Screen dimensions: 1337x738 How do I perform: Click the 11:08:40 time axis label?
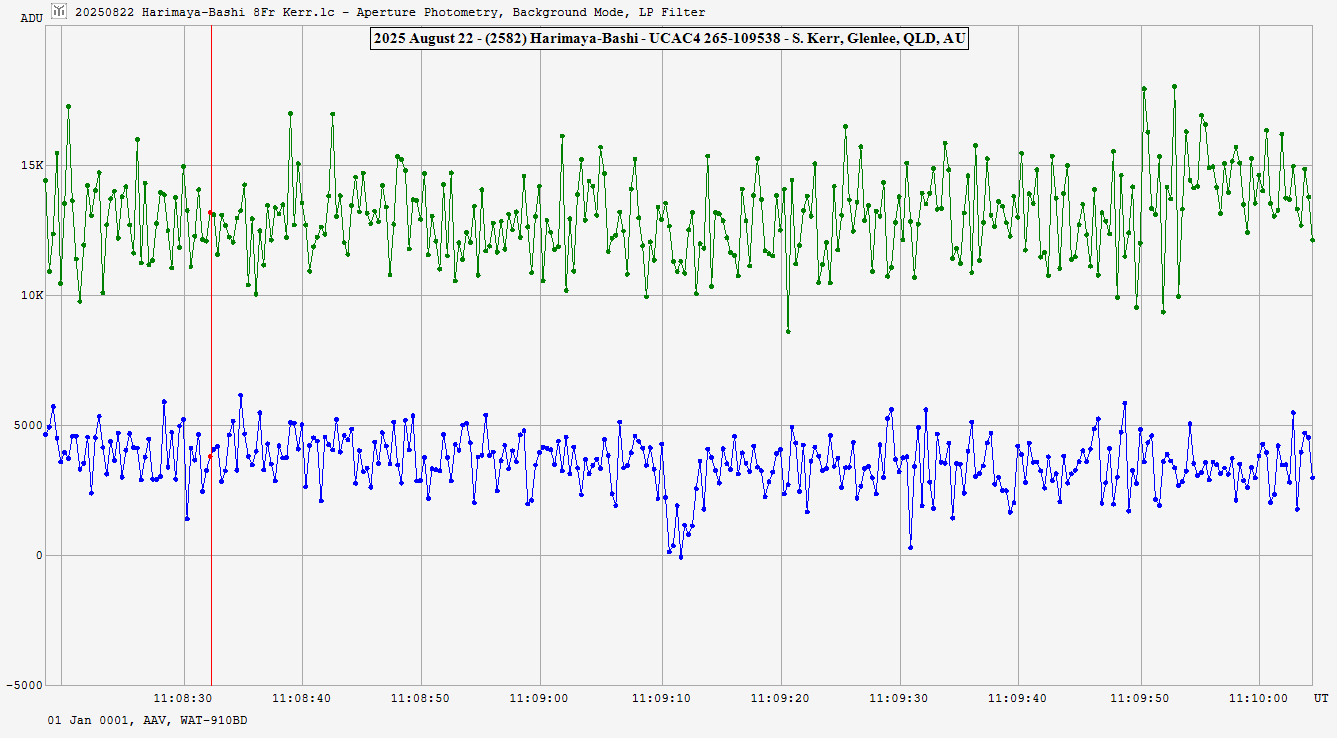coord(302,697)
